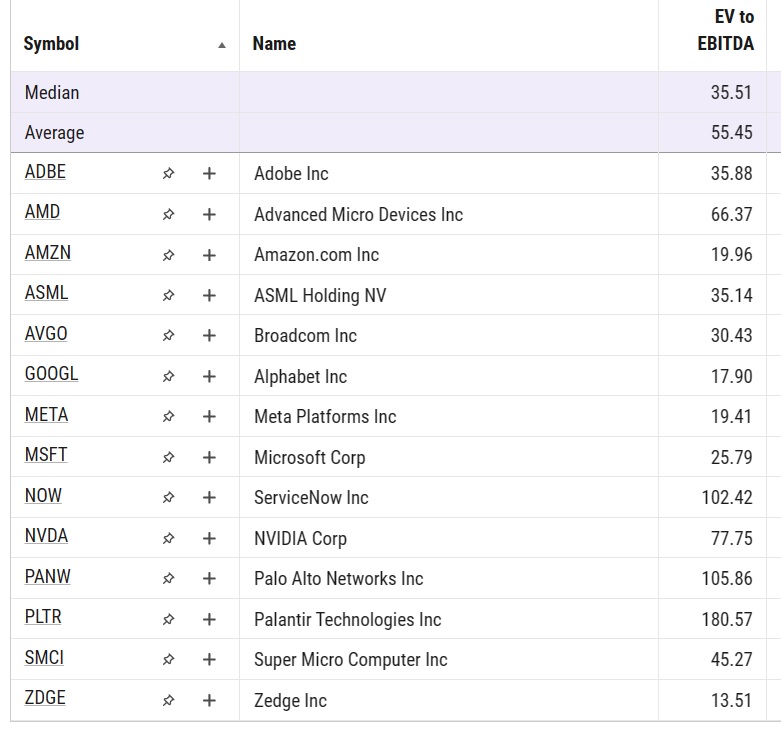The width and height of the screenshot is (781, 735).
Task: Click the 'NVIDIA Corp' name cell
Action: 300,539
